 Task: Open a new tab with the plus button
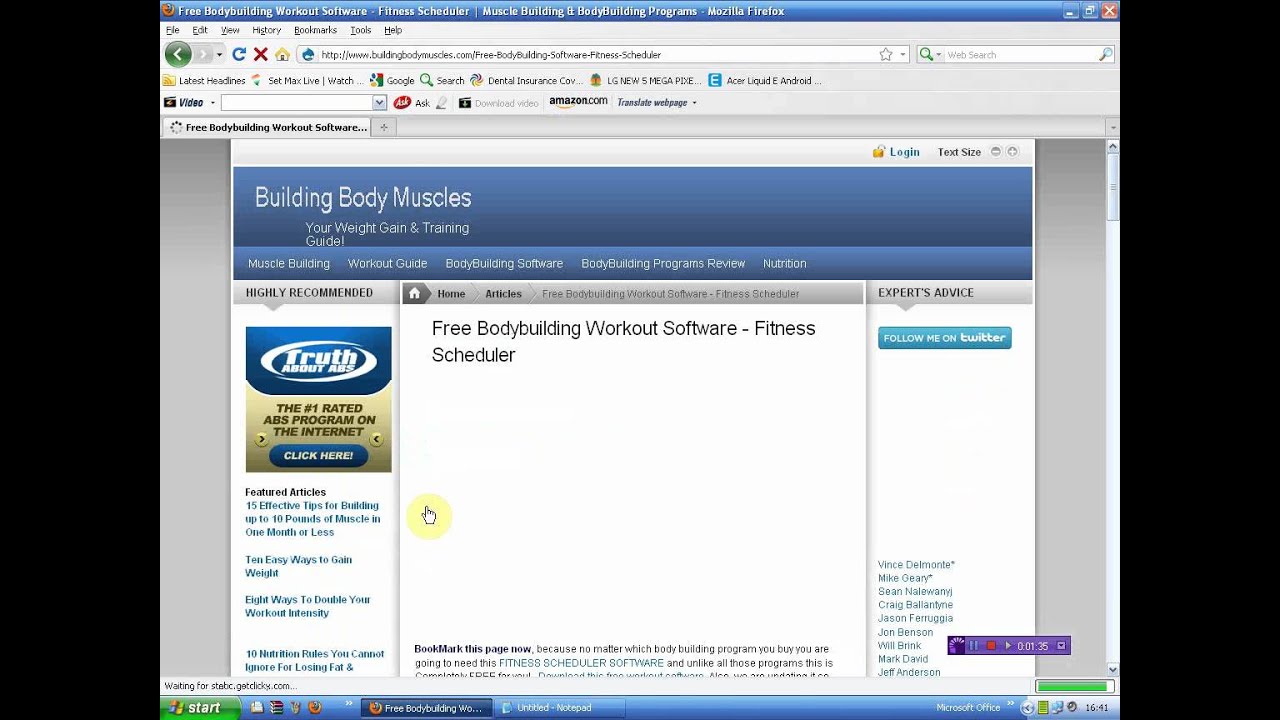[383, 127]
